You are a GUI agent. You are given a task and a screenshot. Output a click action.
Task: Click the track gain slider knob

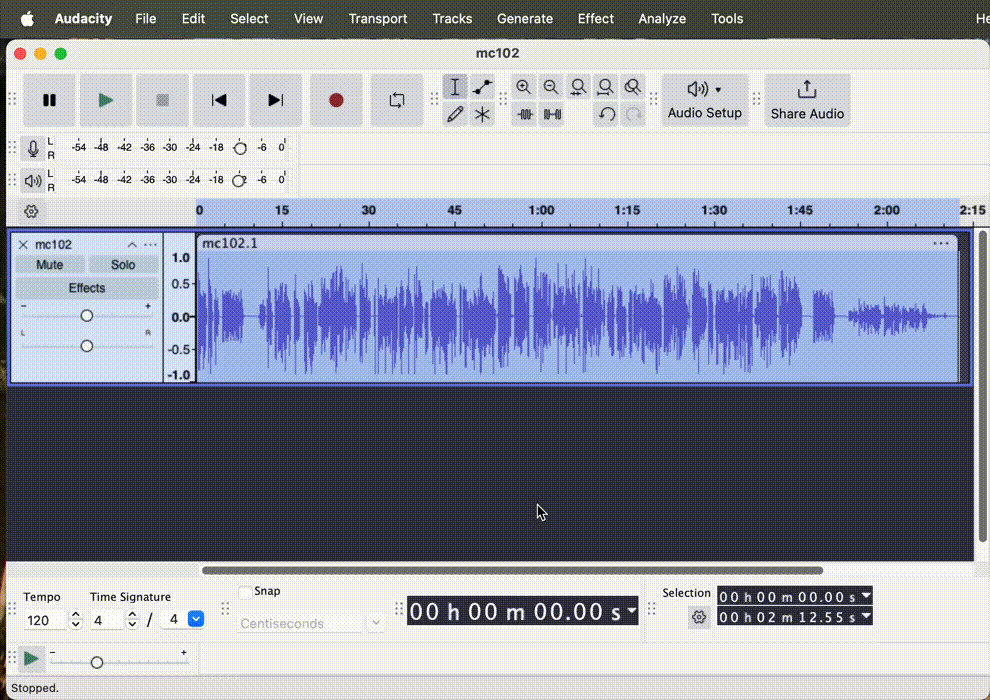tap(86, 316)
